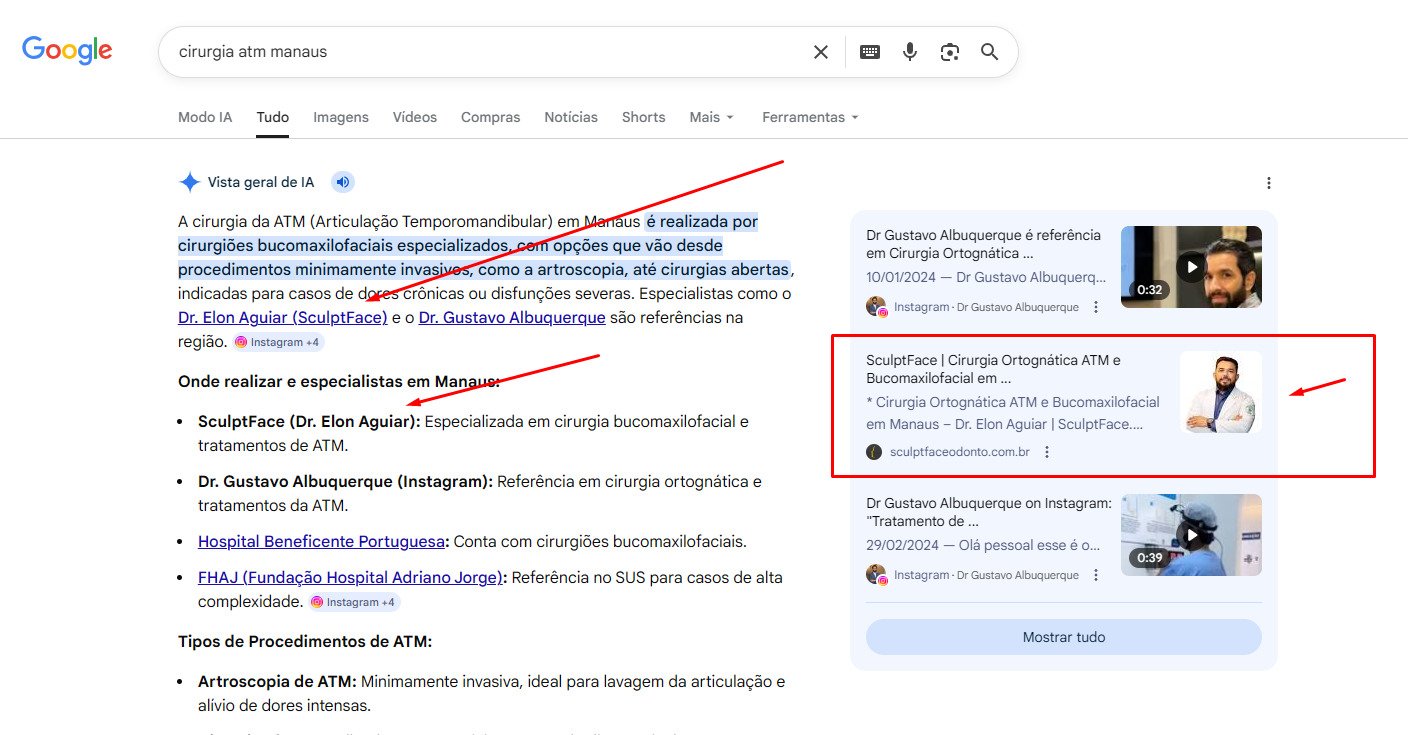Play the 0:39 Tratamento video thumbnail
Screen dimensions: 1408x735
tap(1191, 535)
